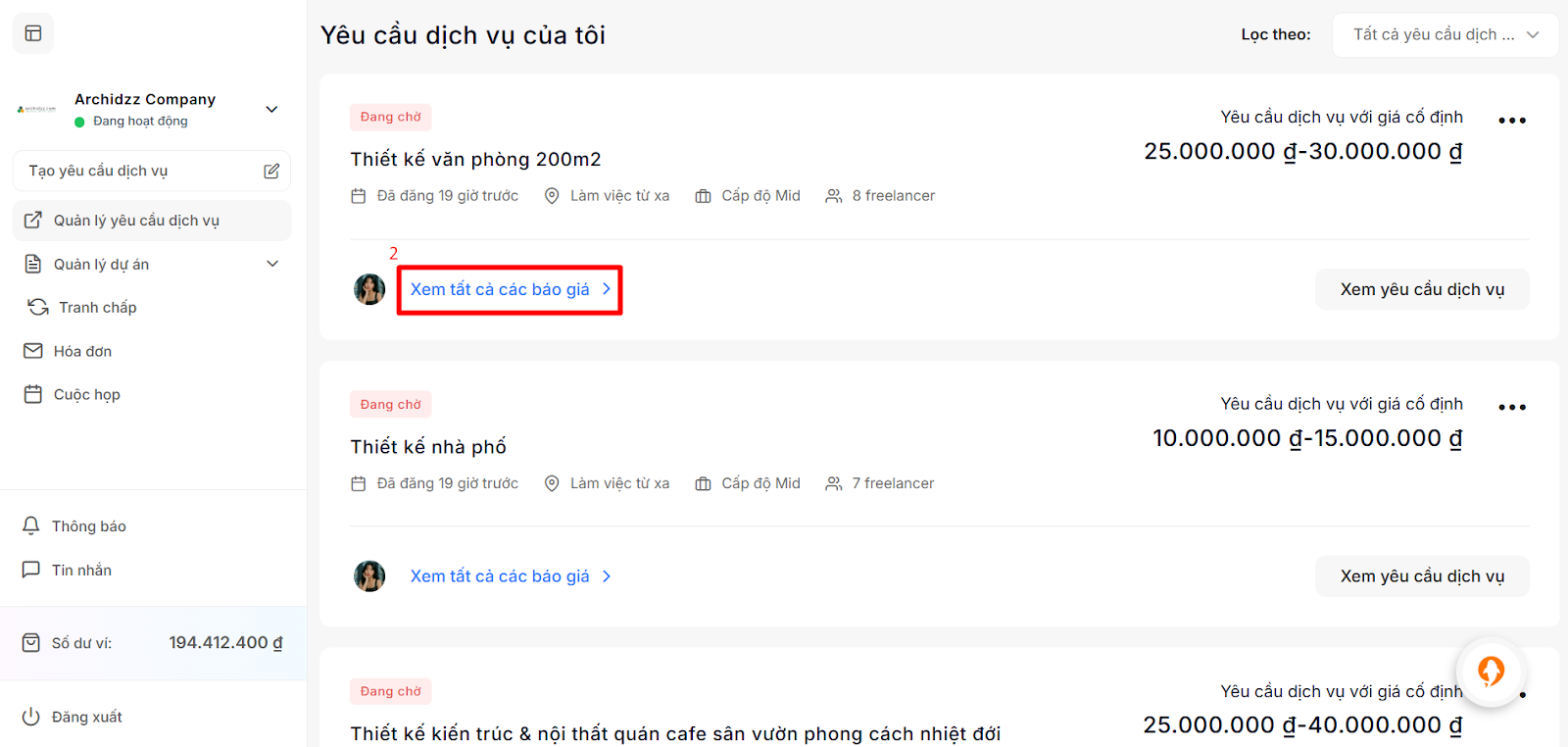Open Tin nhắn messages

tap(81, 570)
